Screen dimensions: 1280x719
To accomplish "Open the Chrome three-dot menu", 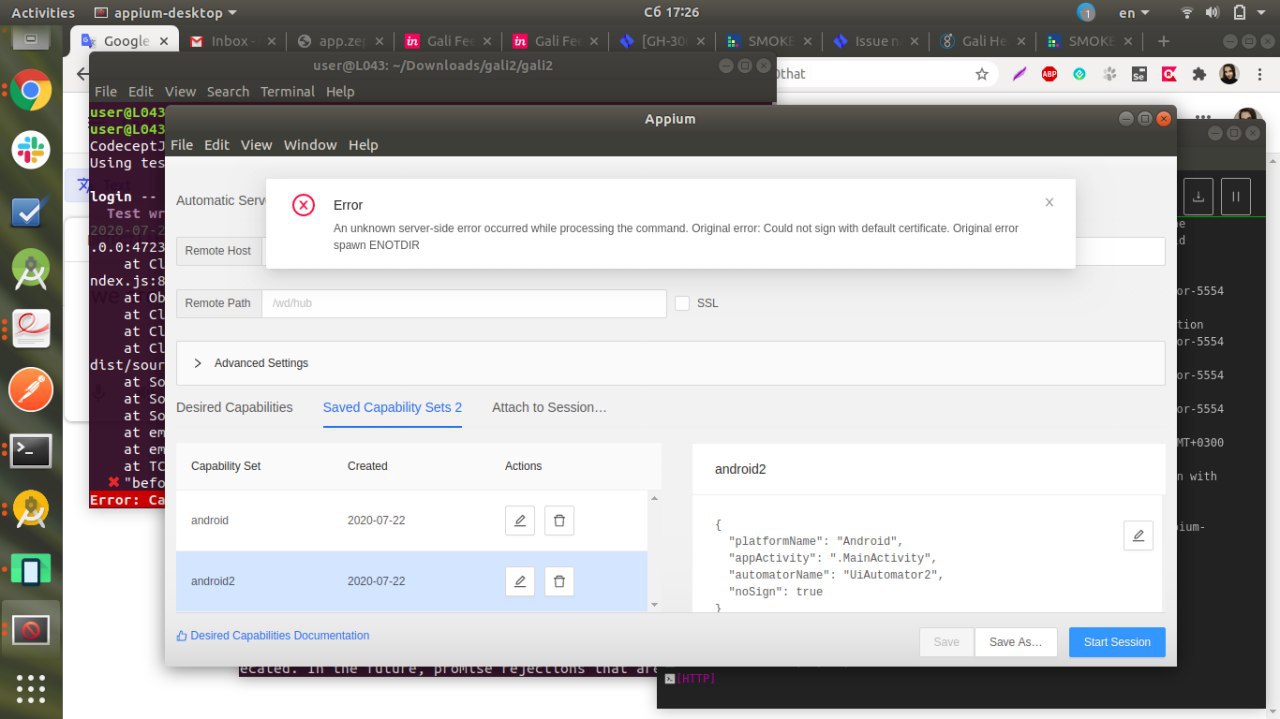I will click(x=1259, y=74).
